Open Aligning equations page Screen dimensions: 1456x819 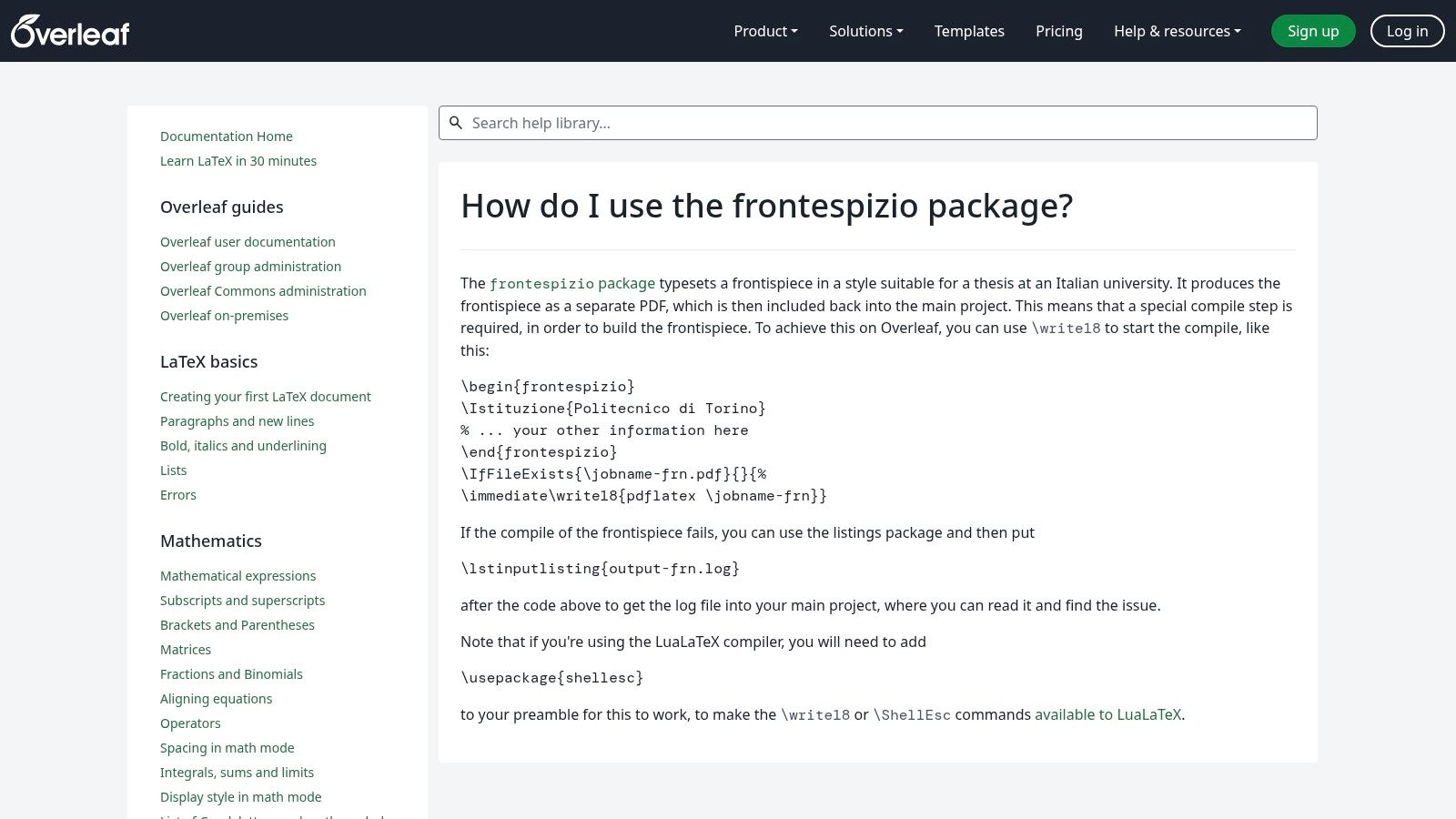(x=216, y=699)
